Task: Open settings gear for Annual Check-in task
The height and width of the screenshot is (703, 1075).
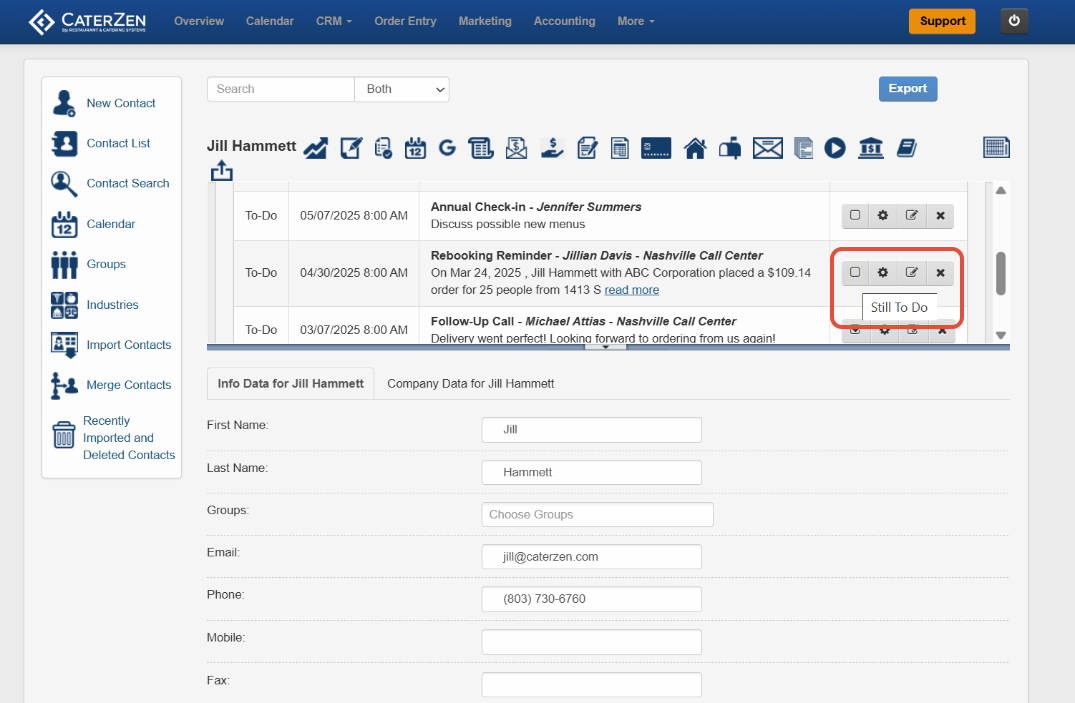Action: [883, 215]
